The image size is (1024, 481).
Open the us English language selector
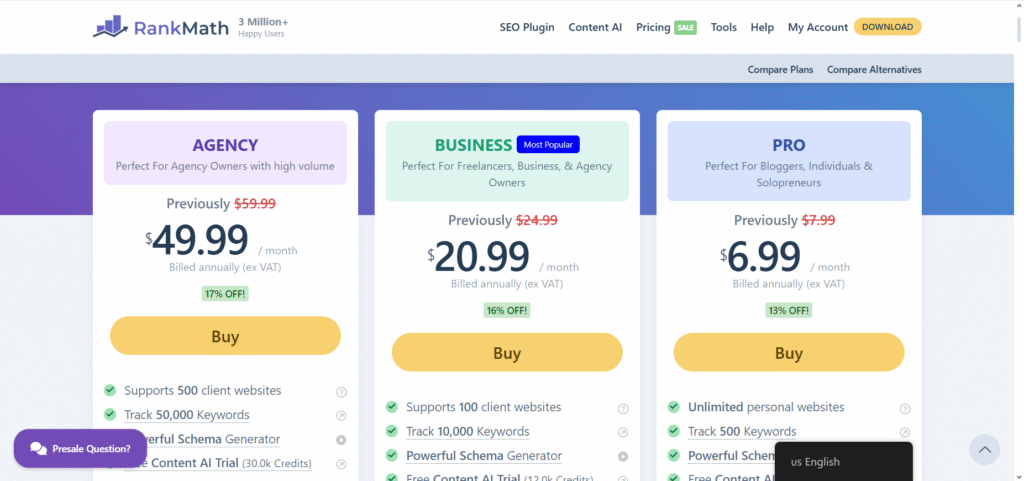pyautogui.click(x=843, y=461)
